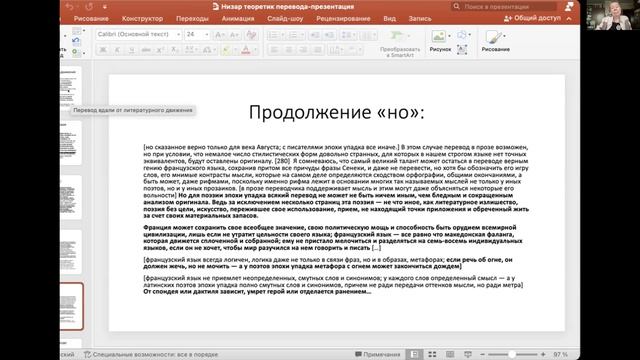Toggle underline formatting (Ч)
640x360 pixels.
(131, 50)
